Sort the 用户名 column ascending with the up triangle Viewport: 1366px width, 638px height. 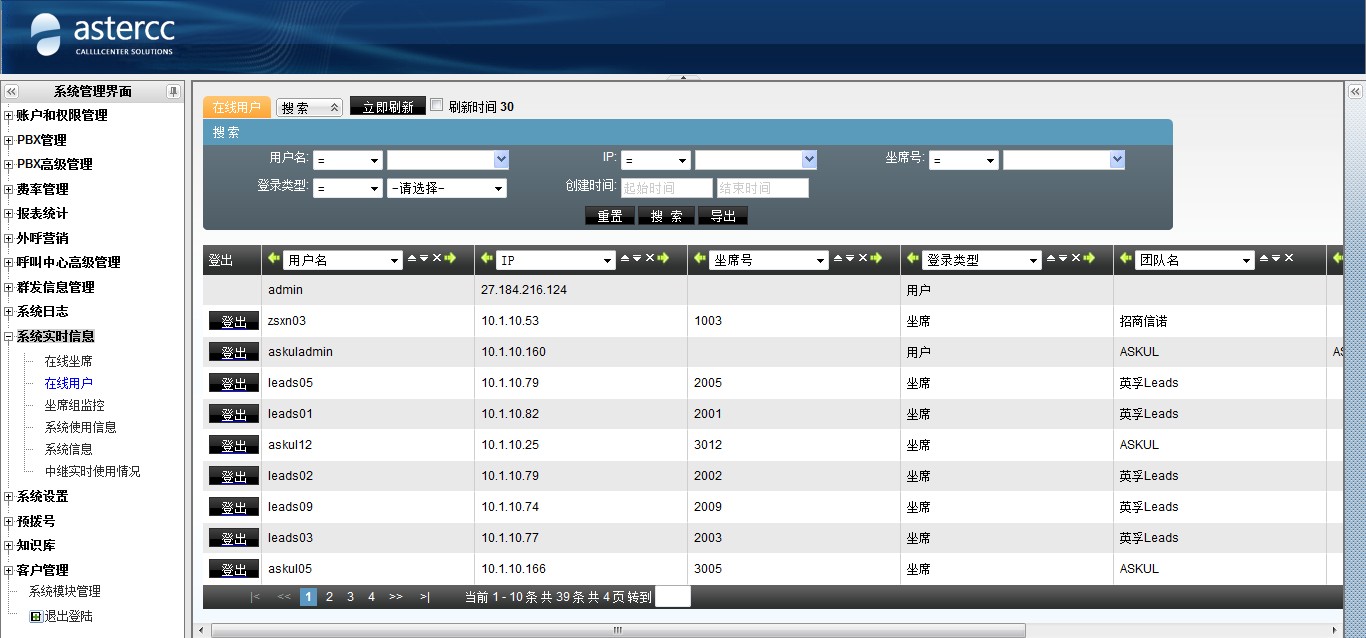pos(411,259)
